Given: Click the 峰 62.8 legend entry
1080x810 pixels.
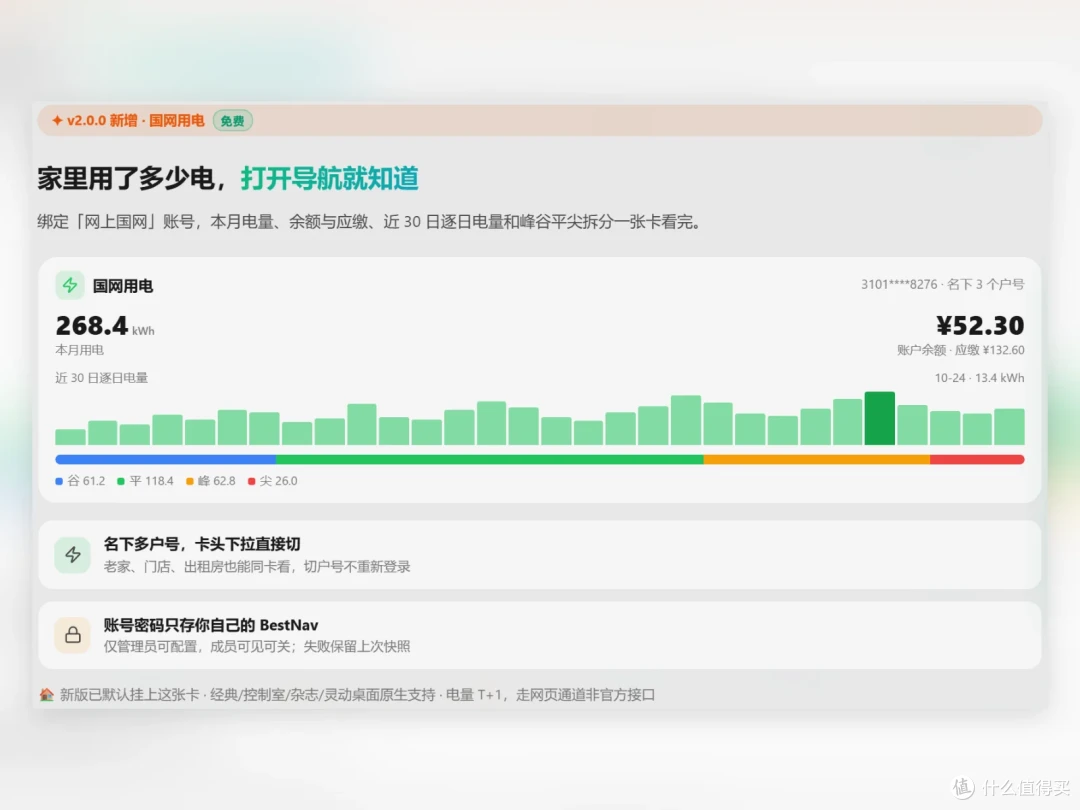Looking at the screenshot, I should 211,481.
